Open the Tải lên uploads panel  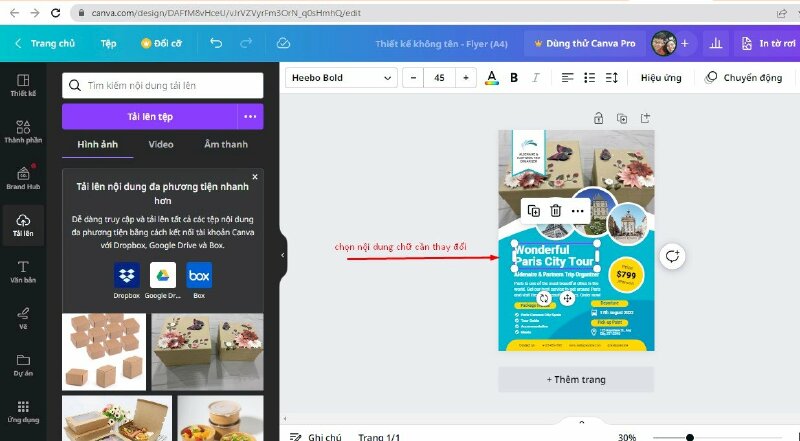(x=23, y=225)
